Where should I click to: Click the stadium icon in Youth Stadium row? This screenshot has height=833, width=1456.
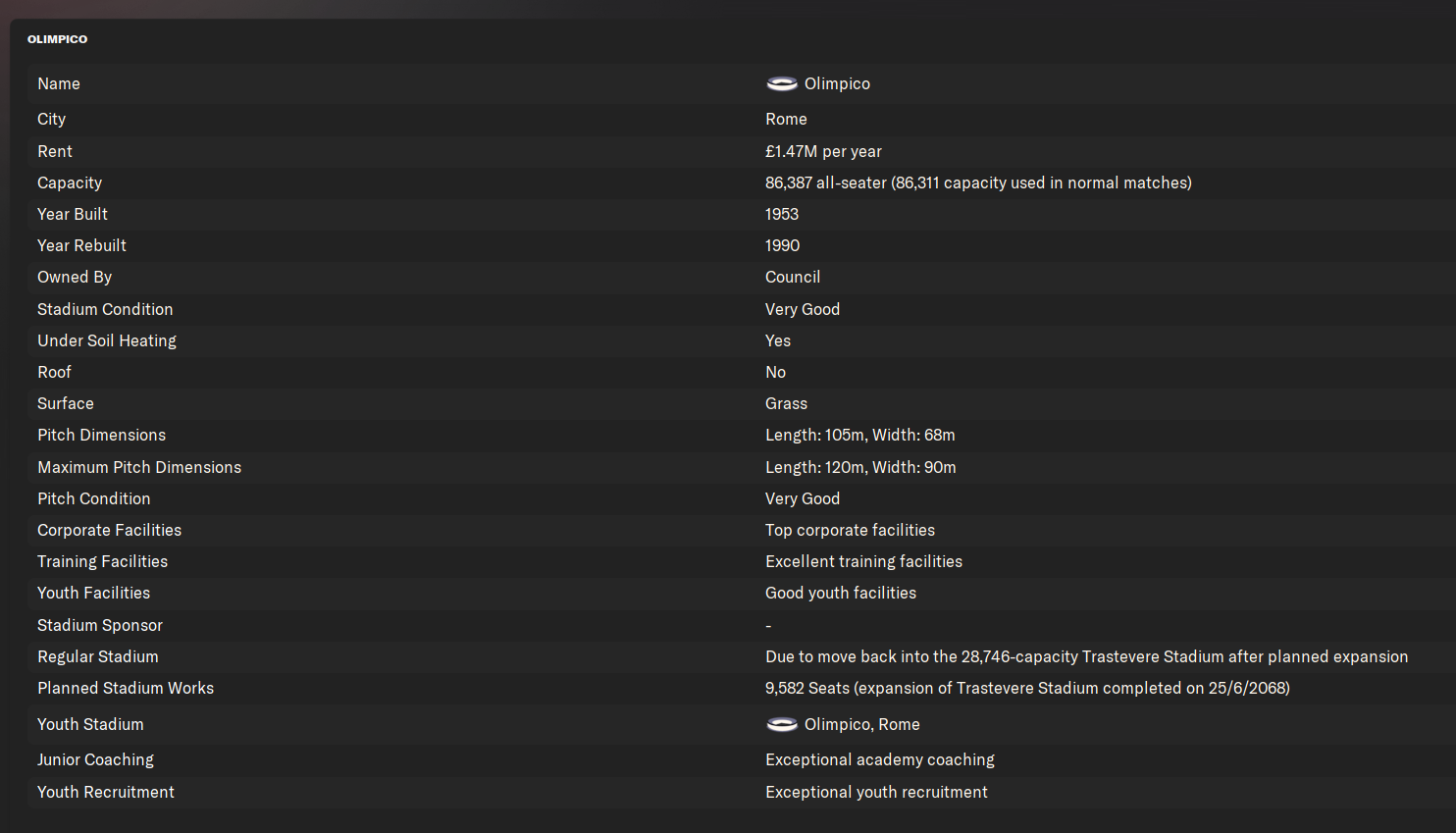pyautogui.click(x=781, y=724)
